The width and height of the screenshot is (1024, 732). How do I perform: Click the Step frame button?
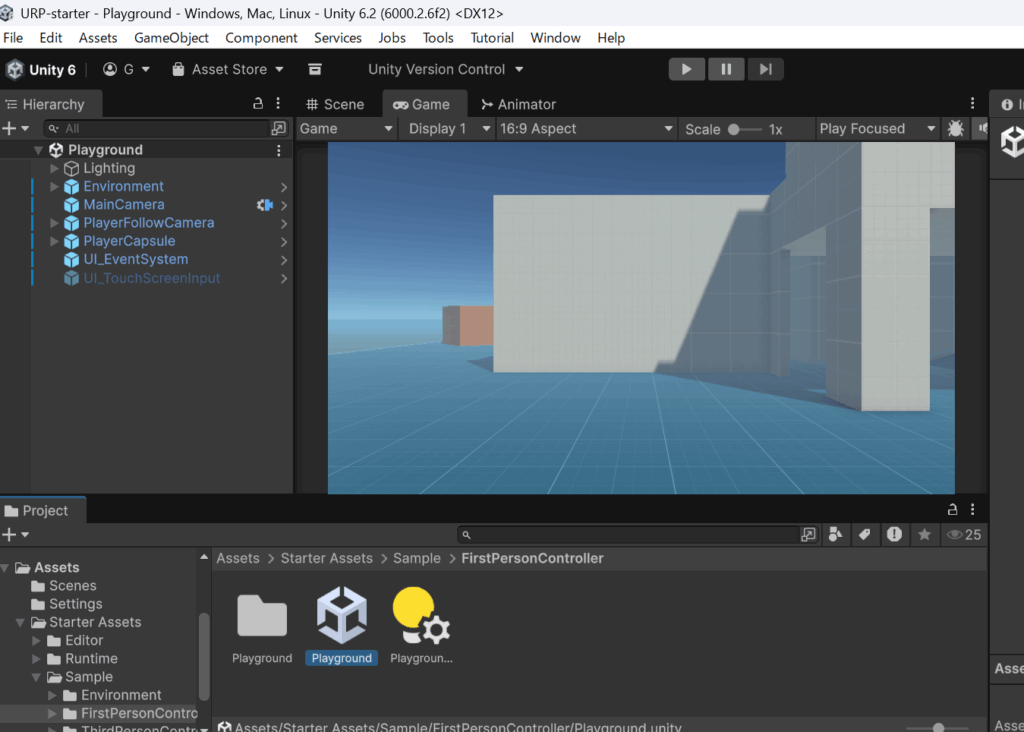765,69
